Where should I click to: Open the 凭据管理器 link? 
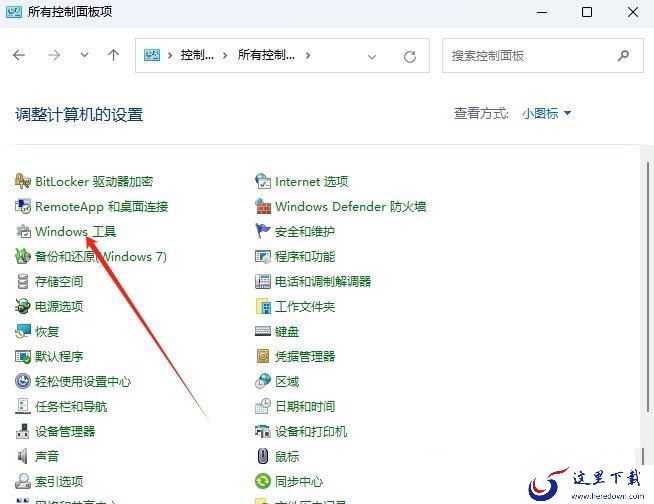[x=305, y=356]
